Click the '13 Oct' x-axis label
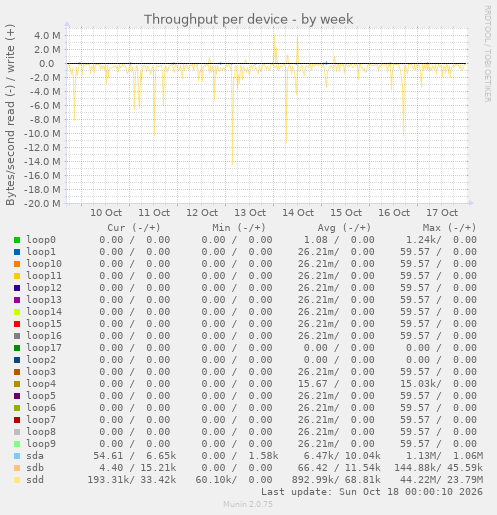This screenshot has height=515, width=497. coord(250,213)
